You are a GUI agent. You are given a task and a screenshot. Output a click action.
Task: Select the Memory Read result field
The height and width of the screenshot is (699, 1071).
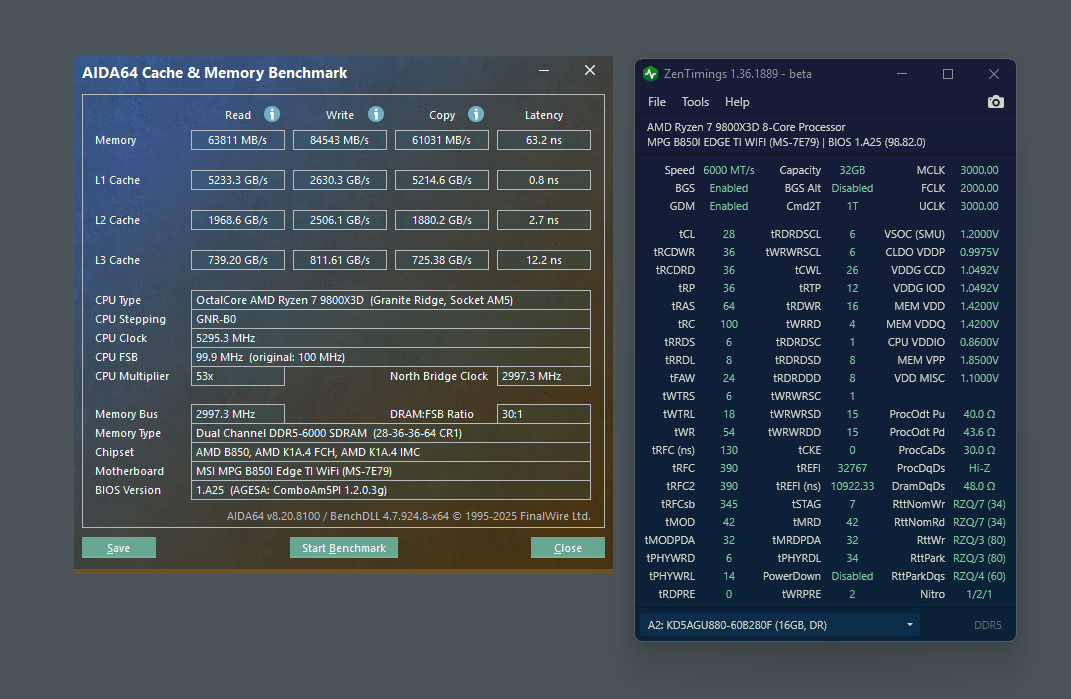click(238, 140)
